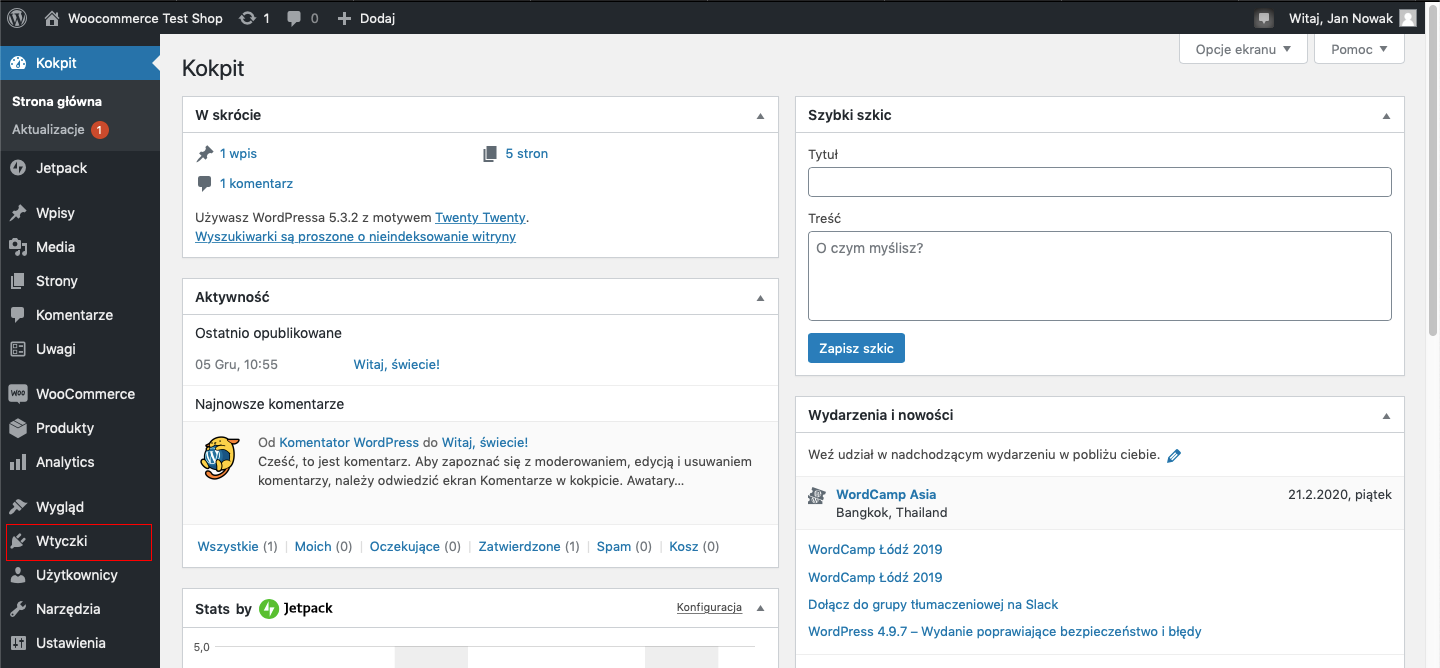
Task: Collapse the Szybki szkic panel
Action: (x=1386, y=116)
